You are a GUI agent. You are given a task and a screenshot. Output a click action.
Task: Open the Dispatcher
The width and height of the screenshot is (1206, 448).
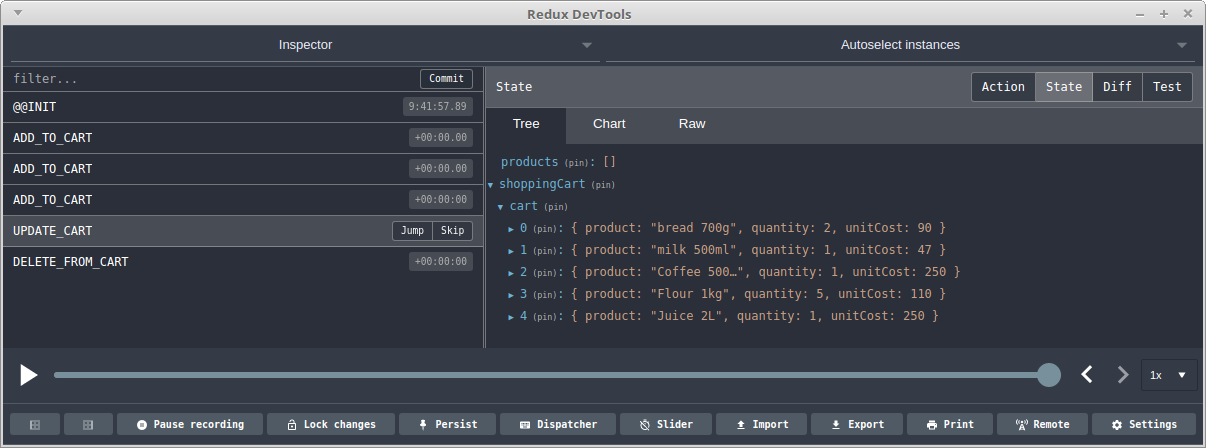(x=558, y=425)
